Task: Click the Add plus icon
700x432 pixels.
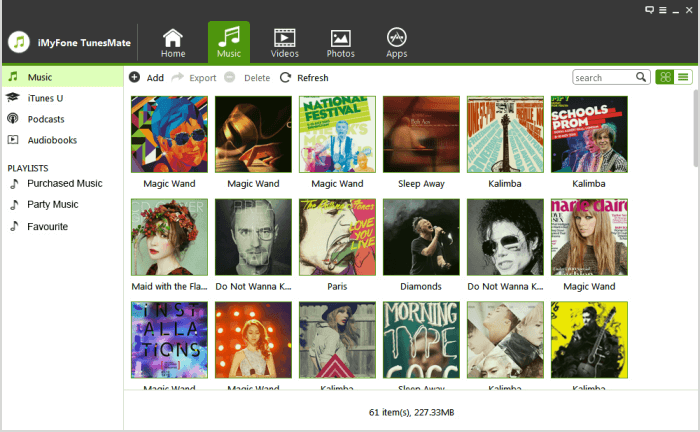Action: pyautogui.click(x=134, y=77)
